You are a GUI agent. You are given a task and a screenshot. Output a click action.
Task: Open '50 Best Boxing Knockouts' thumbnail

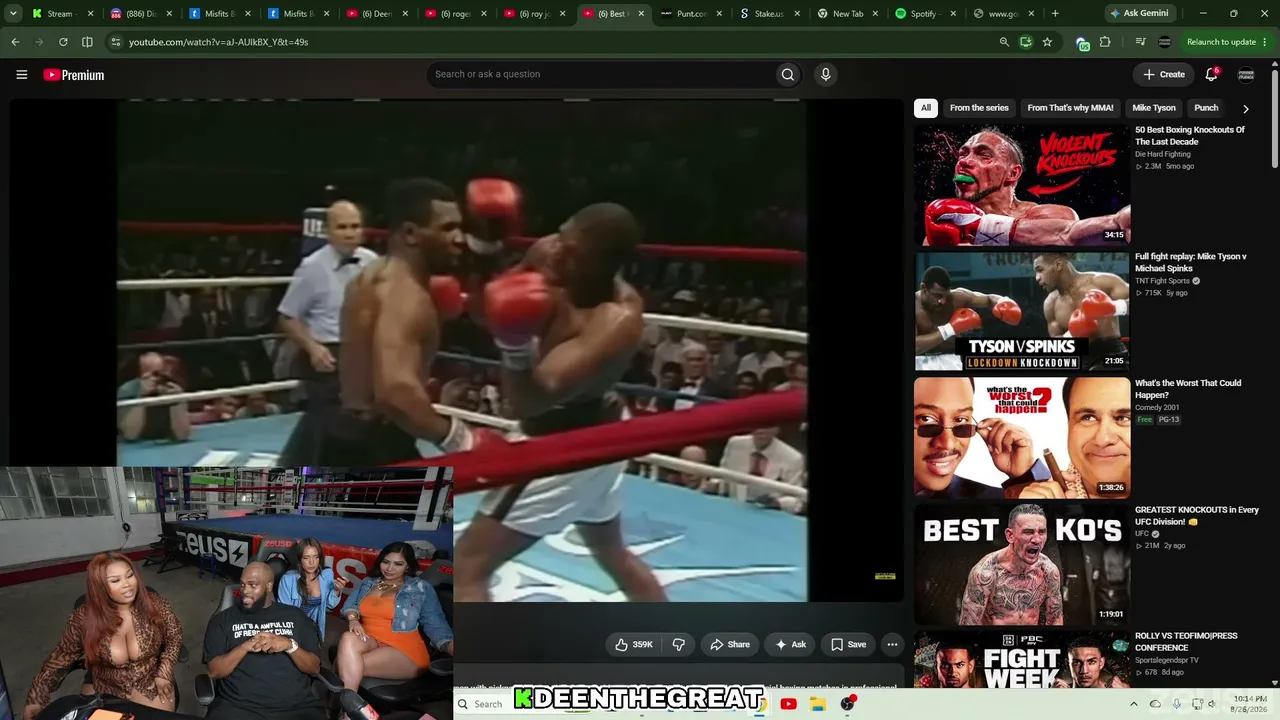tap(1022, 184)
